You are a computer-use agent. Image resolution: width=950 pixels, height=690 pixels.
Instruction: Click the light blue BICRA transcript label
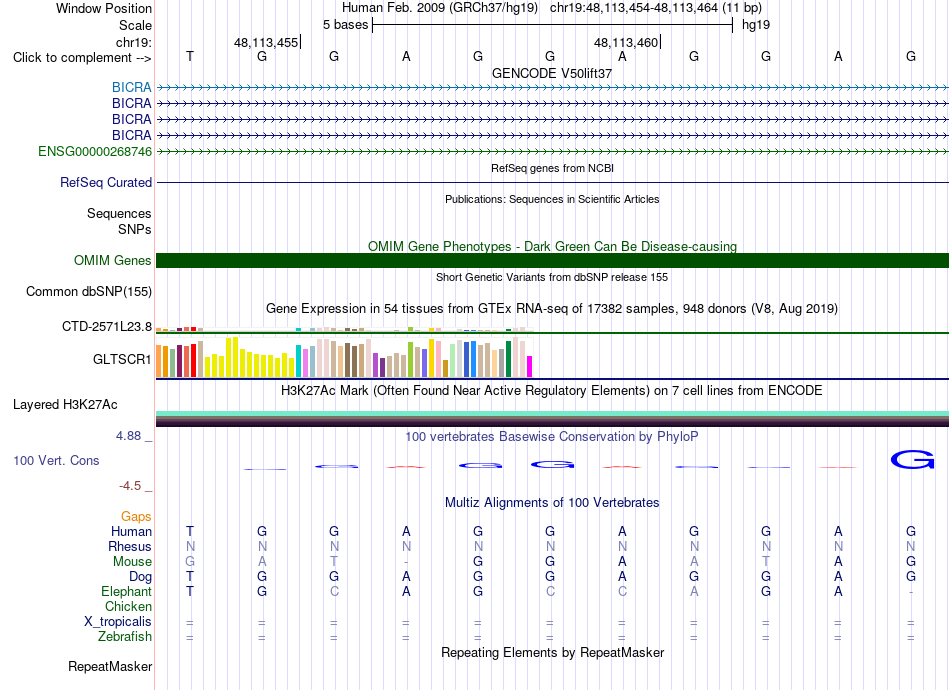point(131,88)
